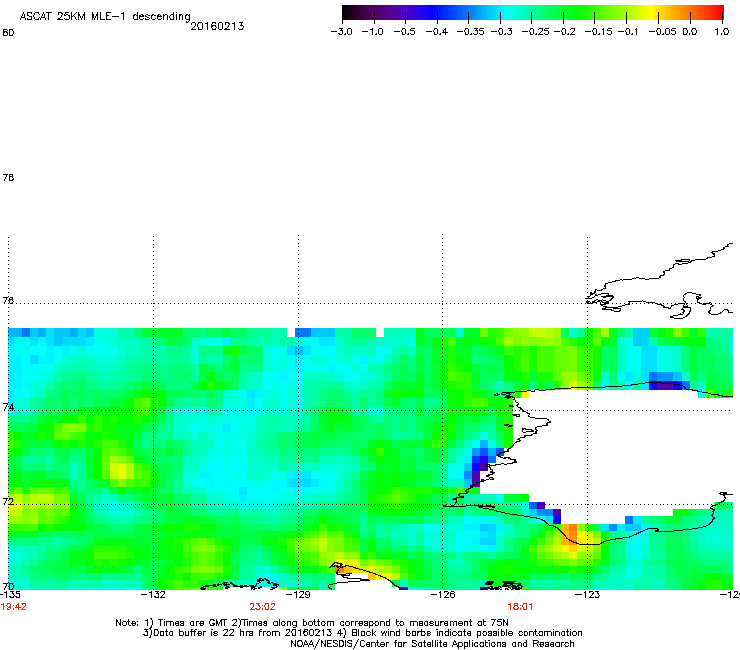740x650 pixels.
Task: Click the note line about times being GMT
Action: coord(312,623)
